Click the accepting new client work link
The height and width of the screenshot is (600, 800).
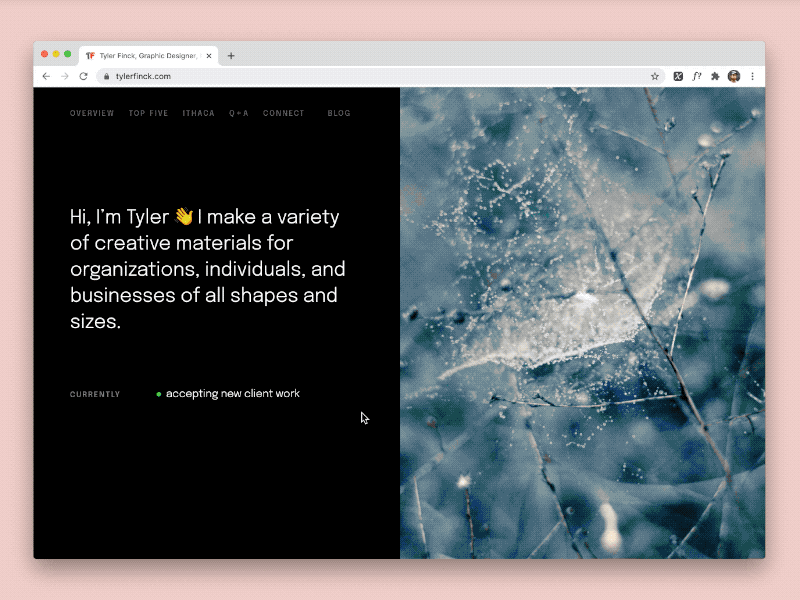click(233, 393)
